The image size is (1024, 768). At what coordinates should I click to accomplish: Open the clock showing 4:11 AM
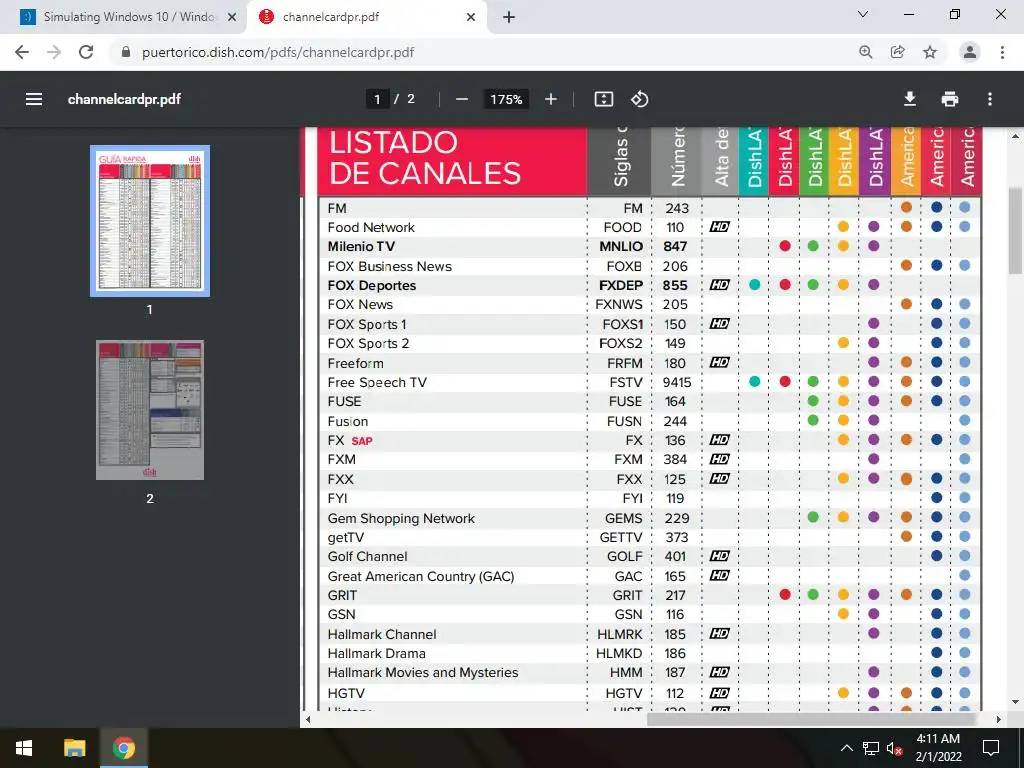tap(938, 748)
